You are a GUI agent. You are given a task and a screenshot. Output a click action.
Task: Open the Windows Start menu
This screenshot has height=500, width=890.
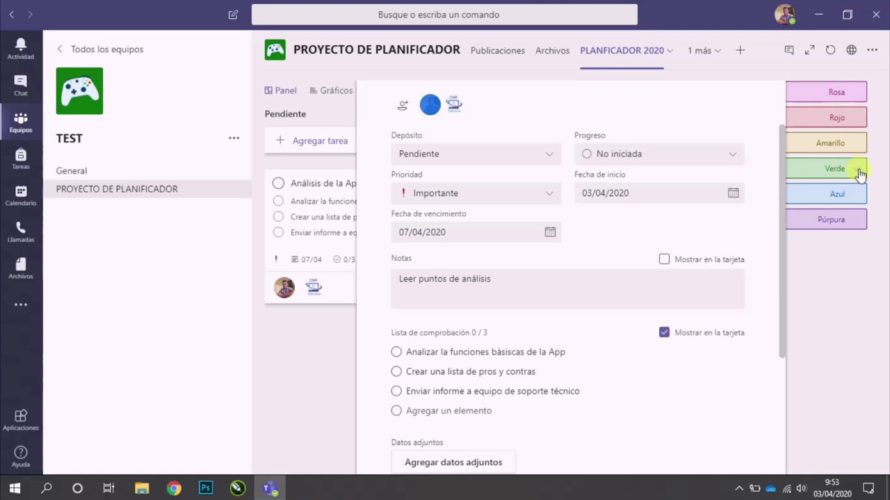coord(15,488)
